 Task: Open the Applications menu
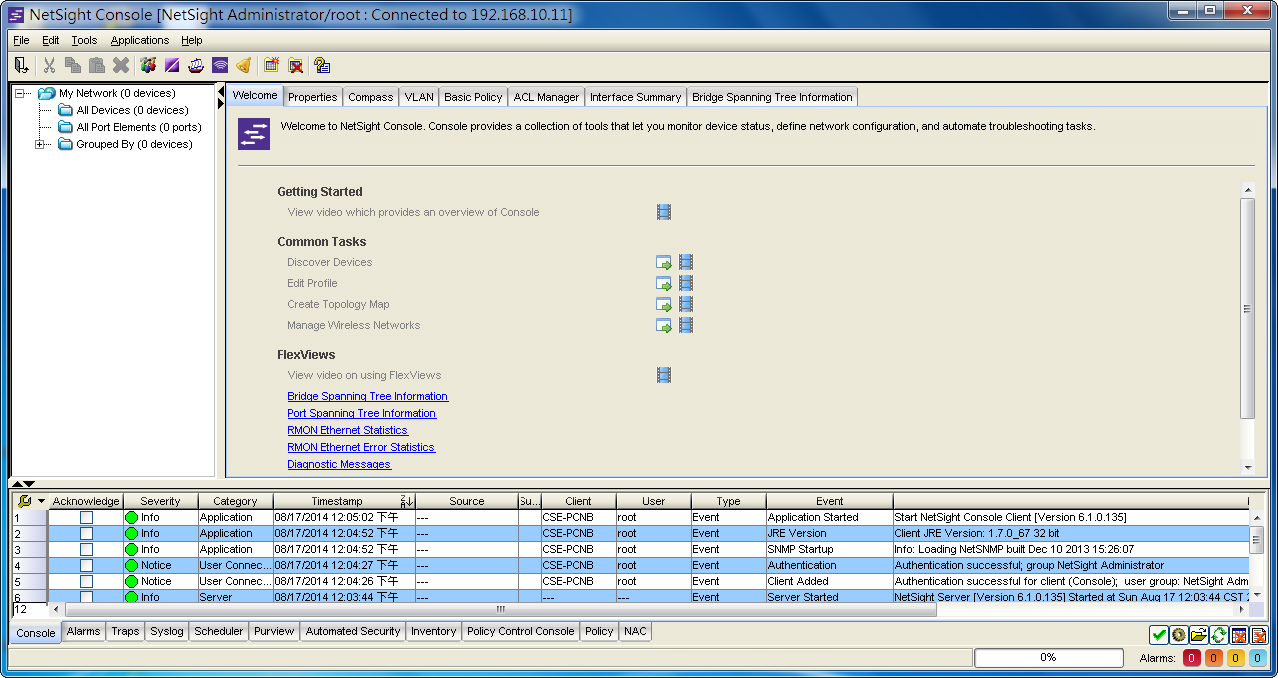(140, 40)
